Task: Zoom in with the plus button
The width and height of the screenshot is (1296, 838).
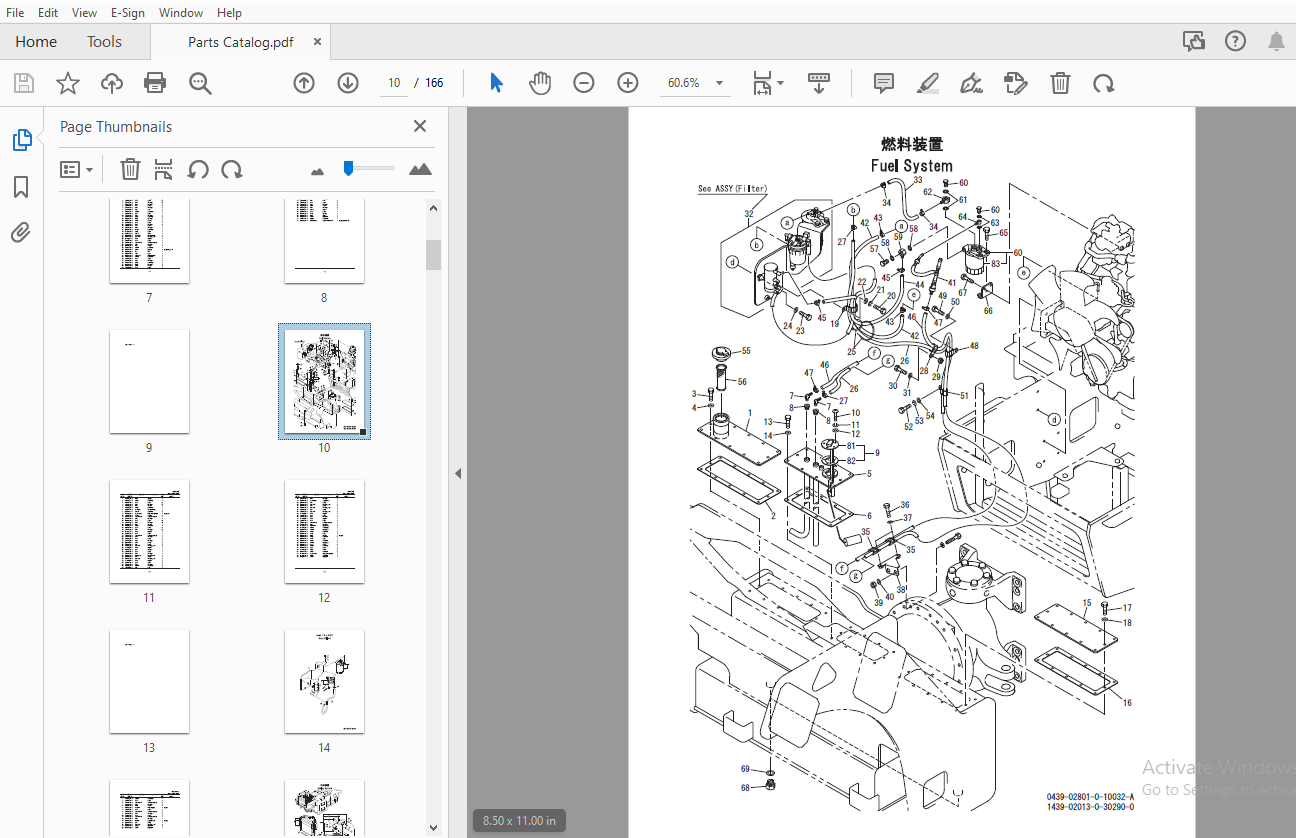Action: [x=628, y=83]
